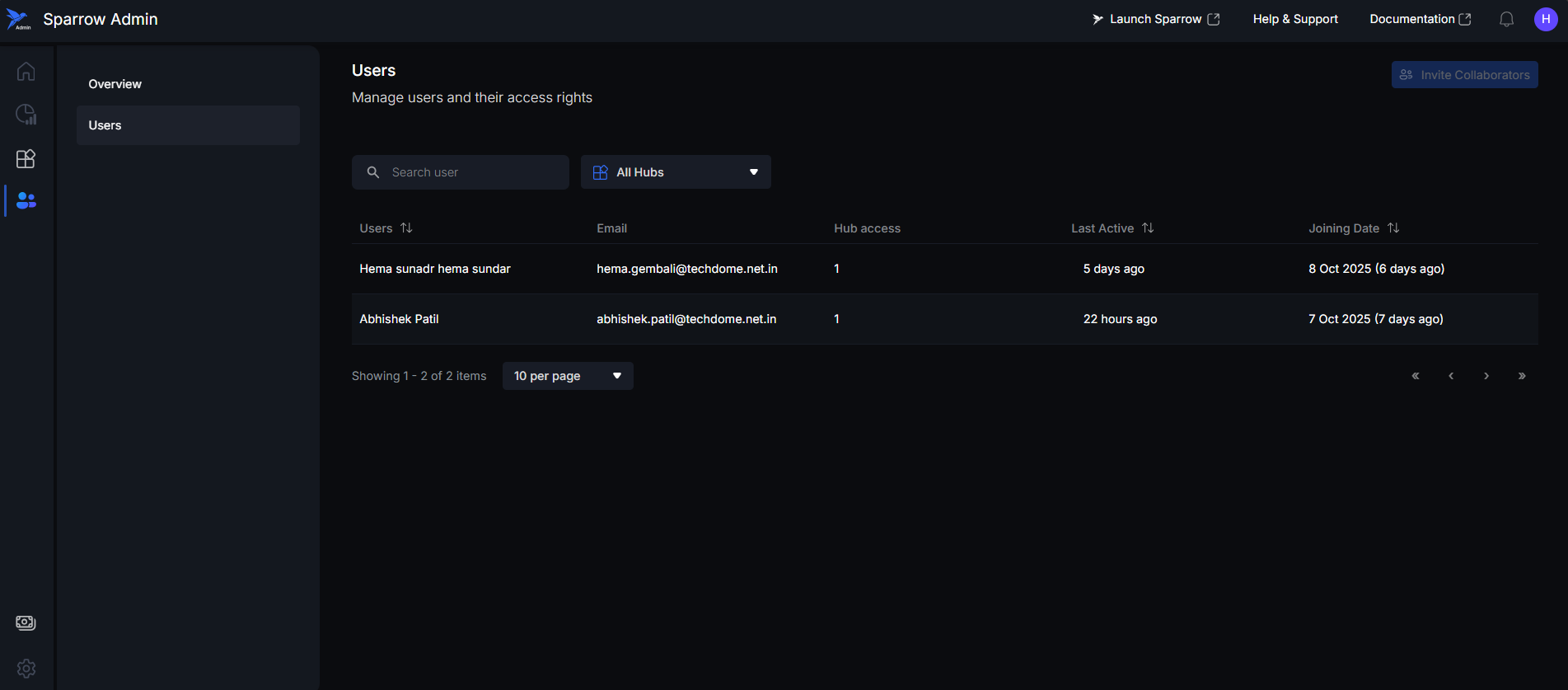Open the Launch Sparrow link
Viewport: 1568px width, 690px height.
[1155, 19]
